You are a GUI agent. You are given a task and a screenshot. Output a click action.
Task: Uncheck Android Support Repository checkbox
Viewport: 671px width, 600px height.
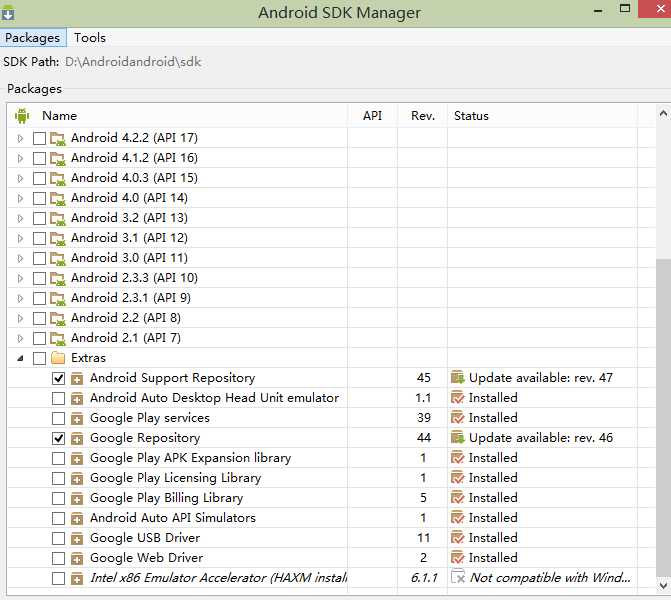(58, 378)
